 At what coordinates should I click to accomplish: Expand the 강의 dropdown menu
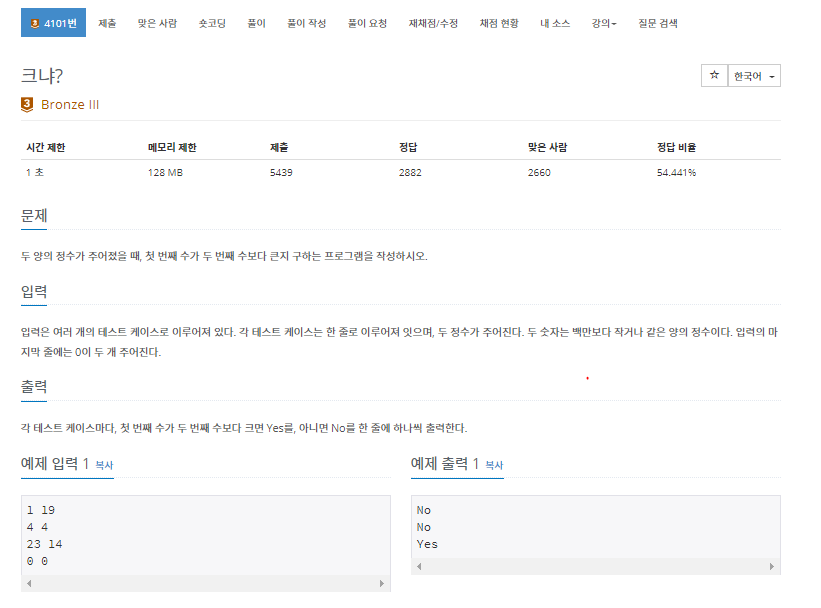pos(604,23)
